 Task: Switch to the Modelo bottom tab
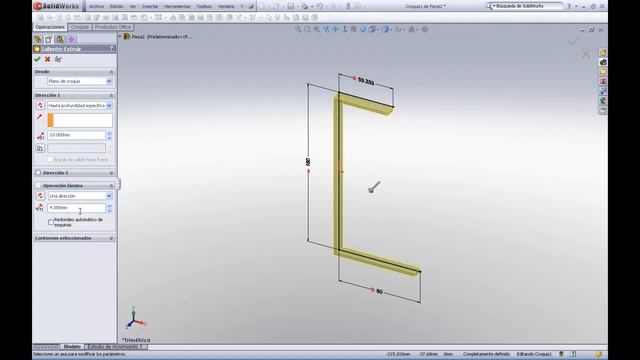[72, 347]
